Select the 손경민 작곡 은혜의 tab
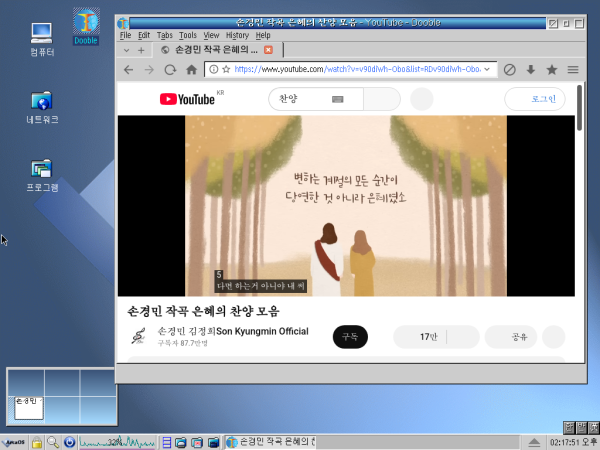The image size is (600, 450). point(217,50)
